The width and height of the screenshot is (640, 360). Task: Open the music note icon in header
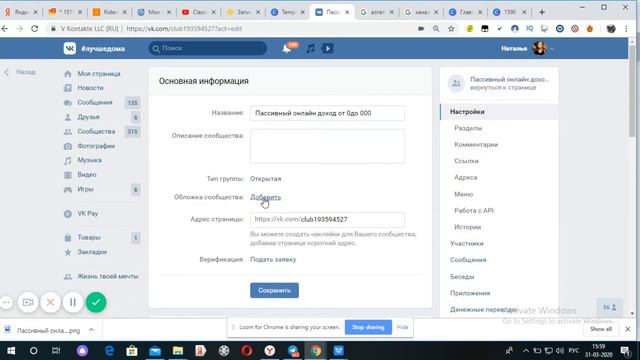pyautogui.click(x=310, y=49)
